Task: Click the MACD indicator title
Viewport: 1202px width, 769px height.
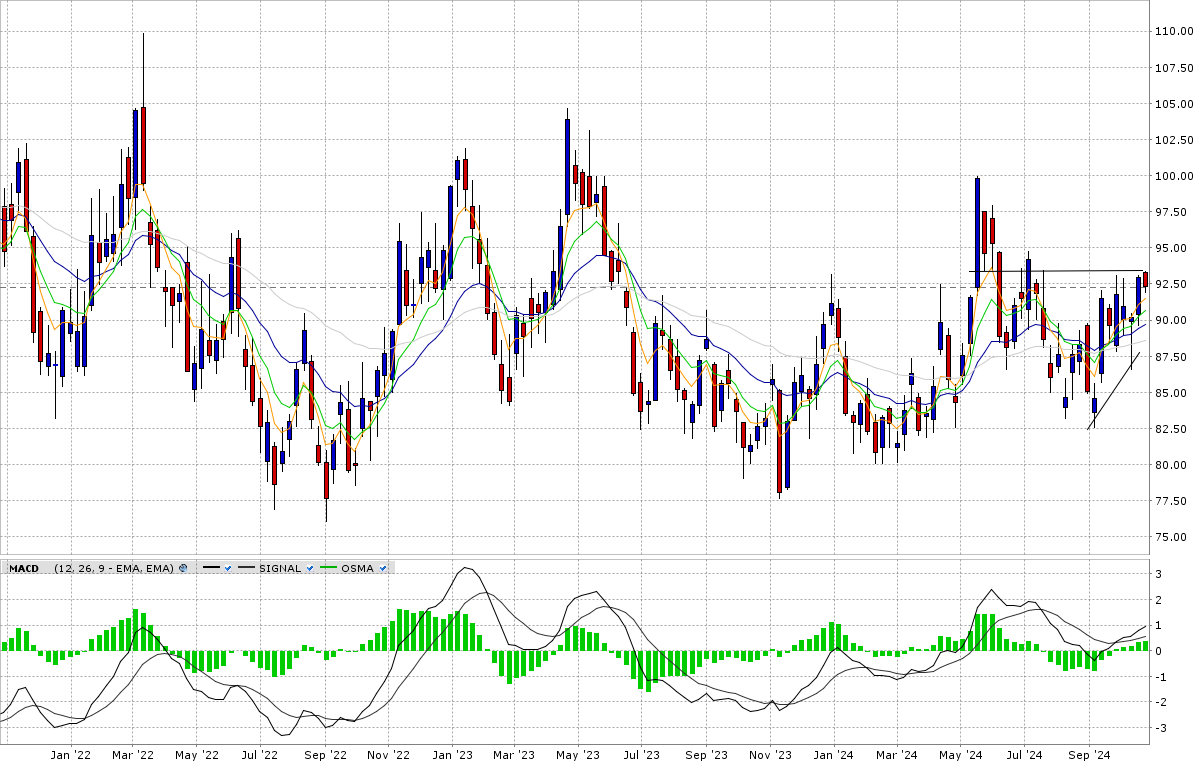Action: [x=24, y=568]
